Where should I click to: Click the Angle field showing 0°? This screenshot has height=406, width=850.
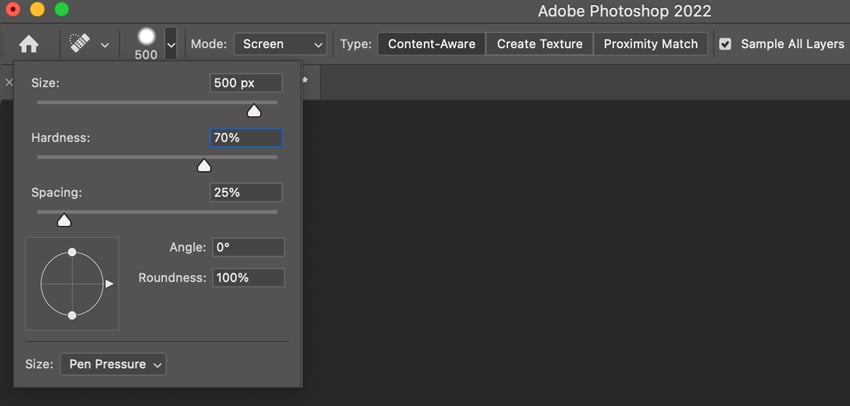(x=248, y=247)
